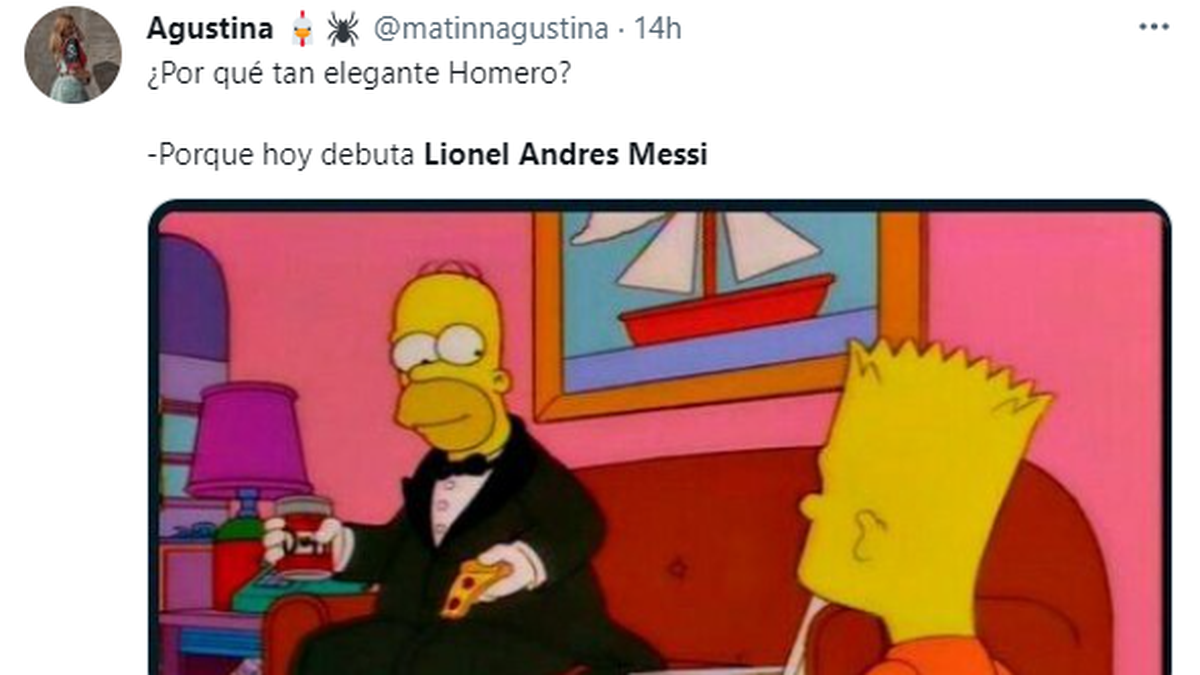Open the Simpsons meme image
This screenshot has height=675, width=1200.
pyautogui.click(x=659, y=439)
